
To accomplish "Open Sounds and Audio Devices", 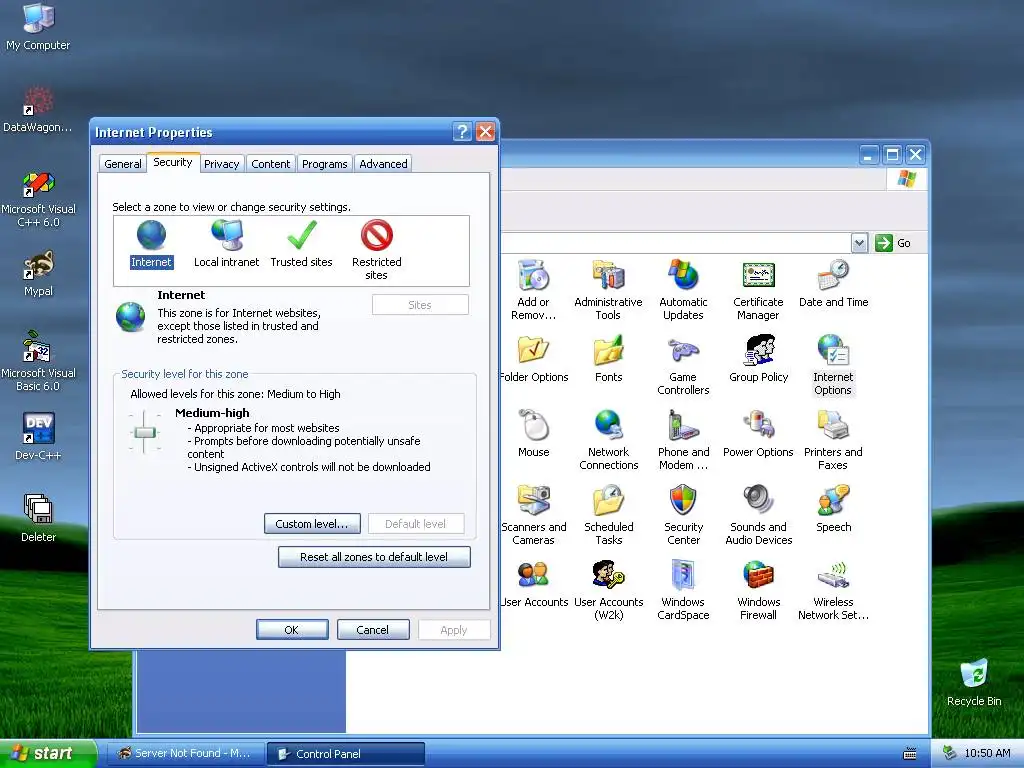I will [x=758, y=515].
